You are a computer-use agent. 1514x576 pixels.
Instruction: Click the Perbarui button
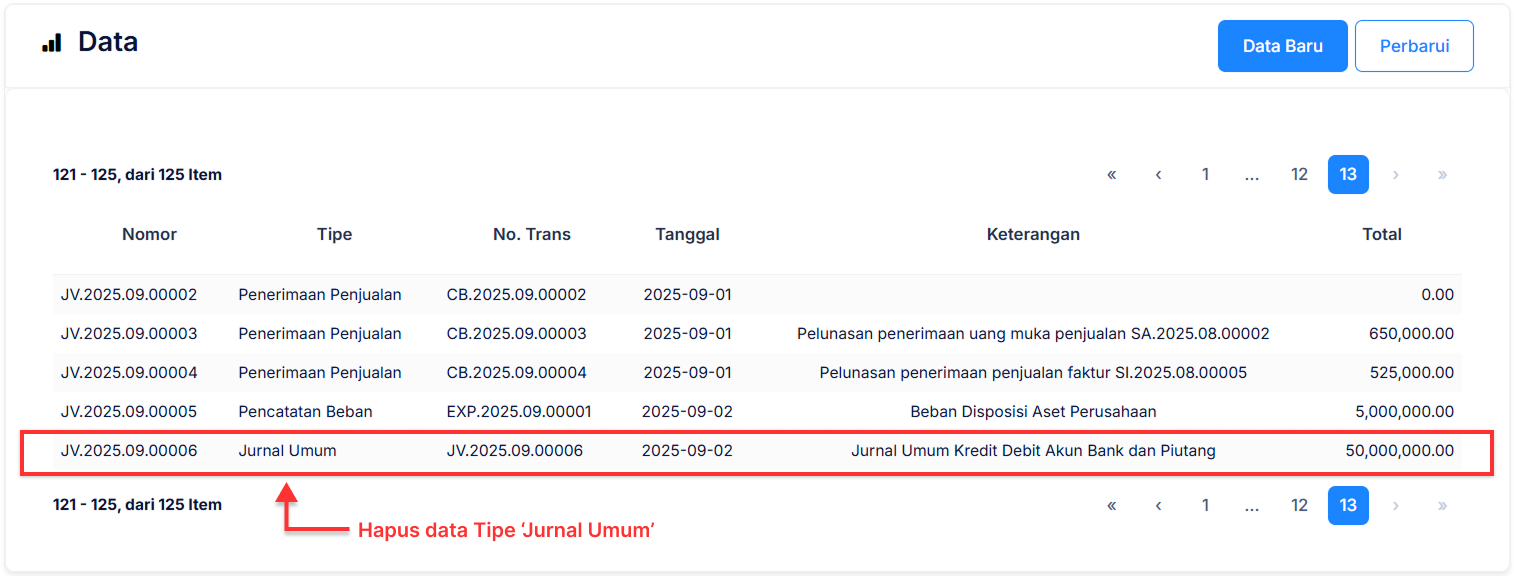1414,45
